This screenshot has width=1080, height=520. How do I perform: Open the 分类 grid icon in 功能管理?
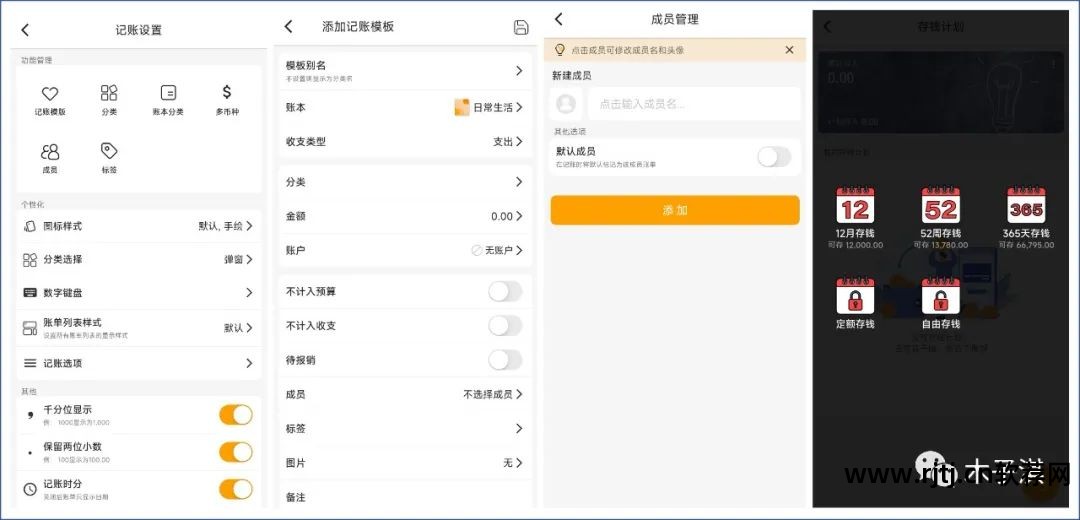(109, 93)
